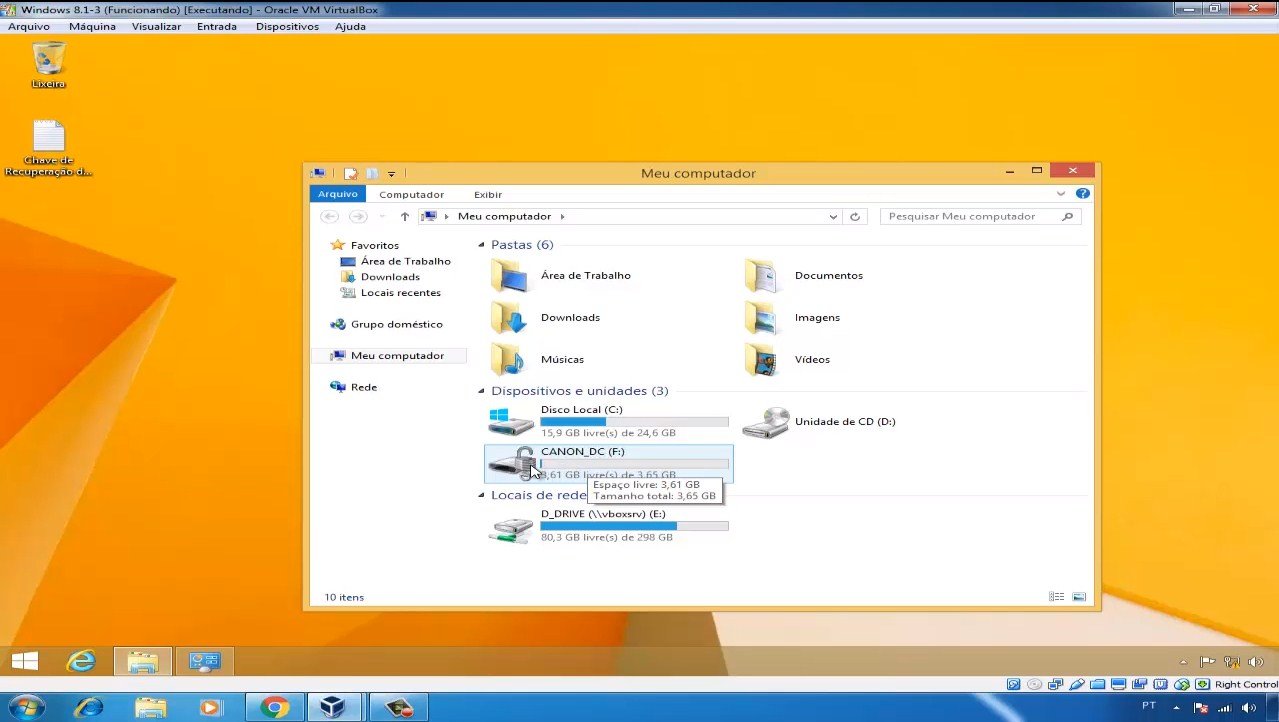Click the refresh button in address bar

tap(855, 216)
